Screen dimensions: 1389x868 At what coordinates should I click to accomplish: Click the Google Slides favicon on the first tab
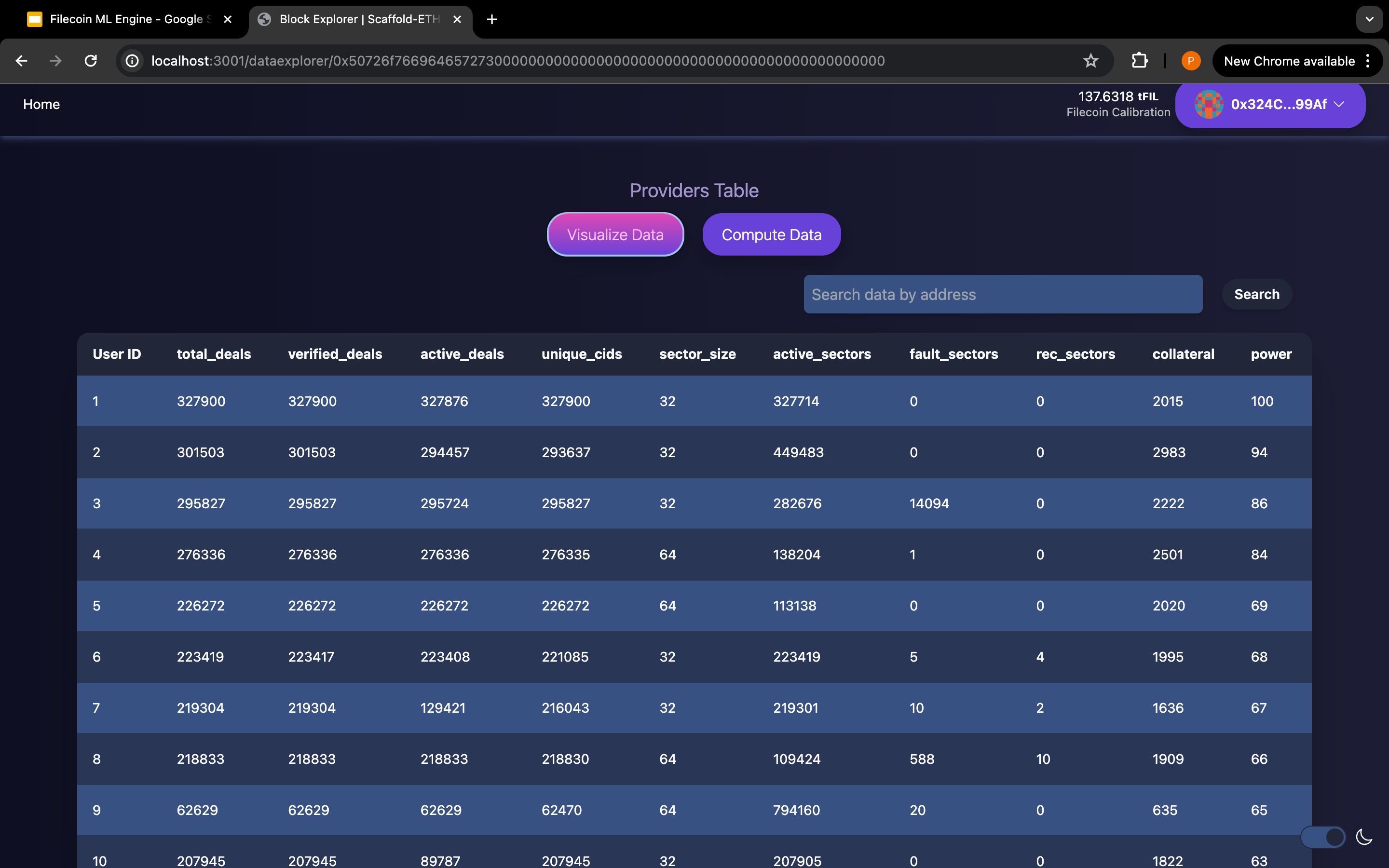[35, 19]
